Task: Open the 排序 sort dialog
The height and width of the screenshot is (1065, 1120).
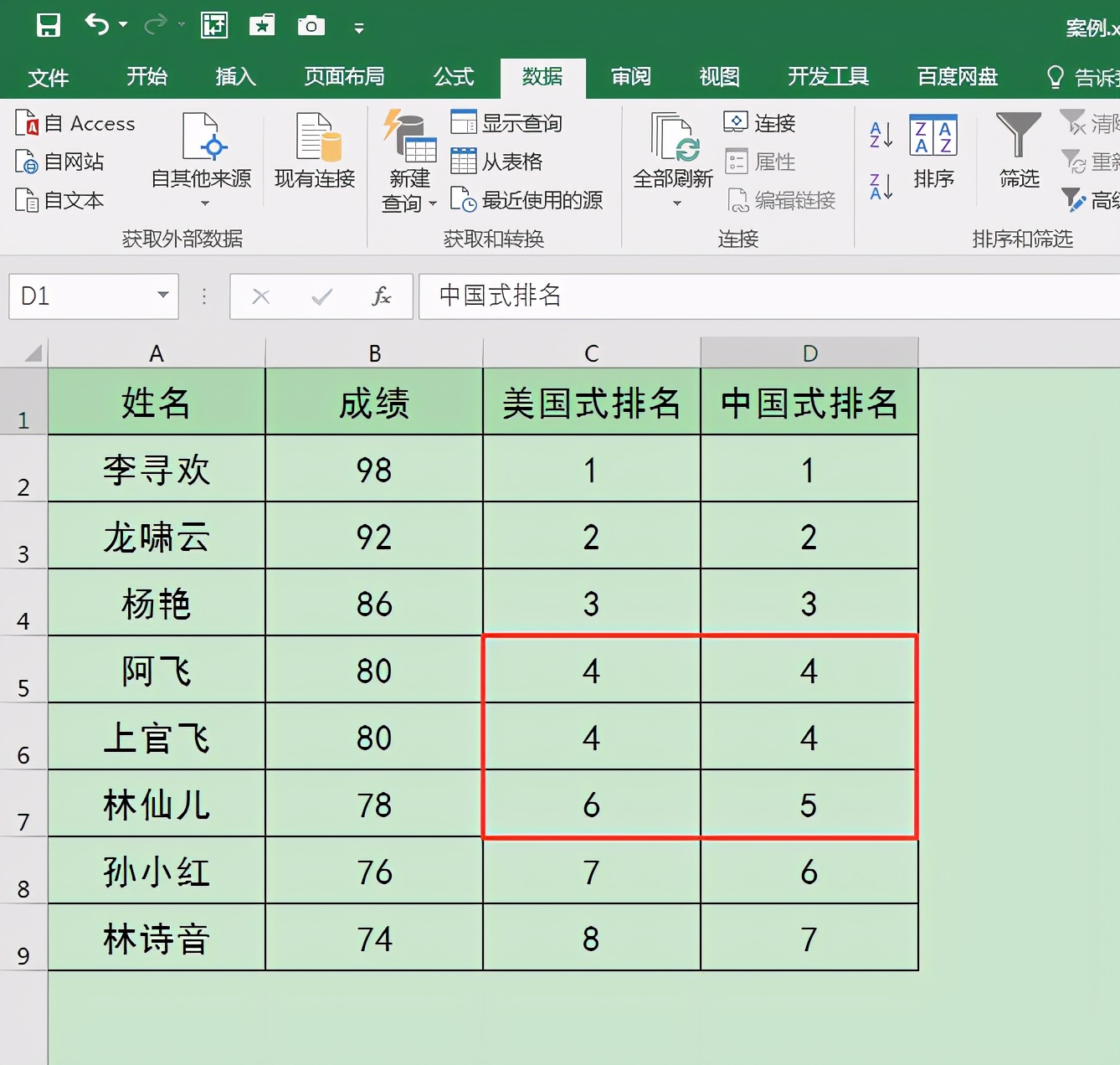Action: (933, 152)
